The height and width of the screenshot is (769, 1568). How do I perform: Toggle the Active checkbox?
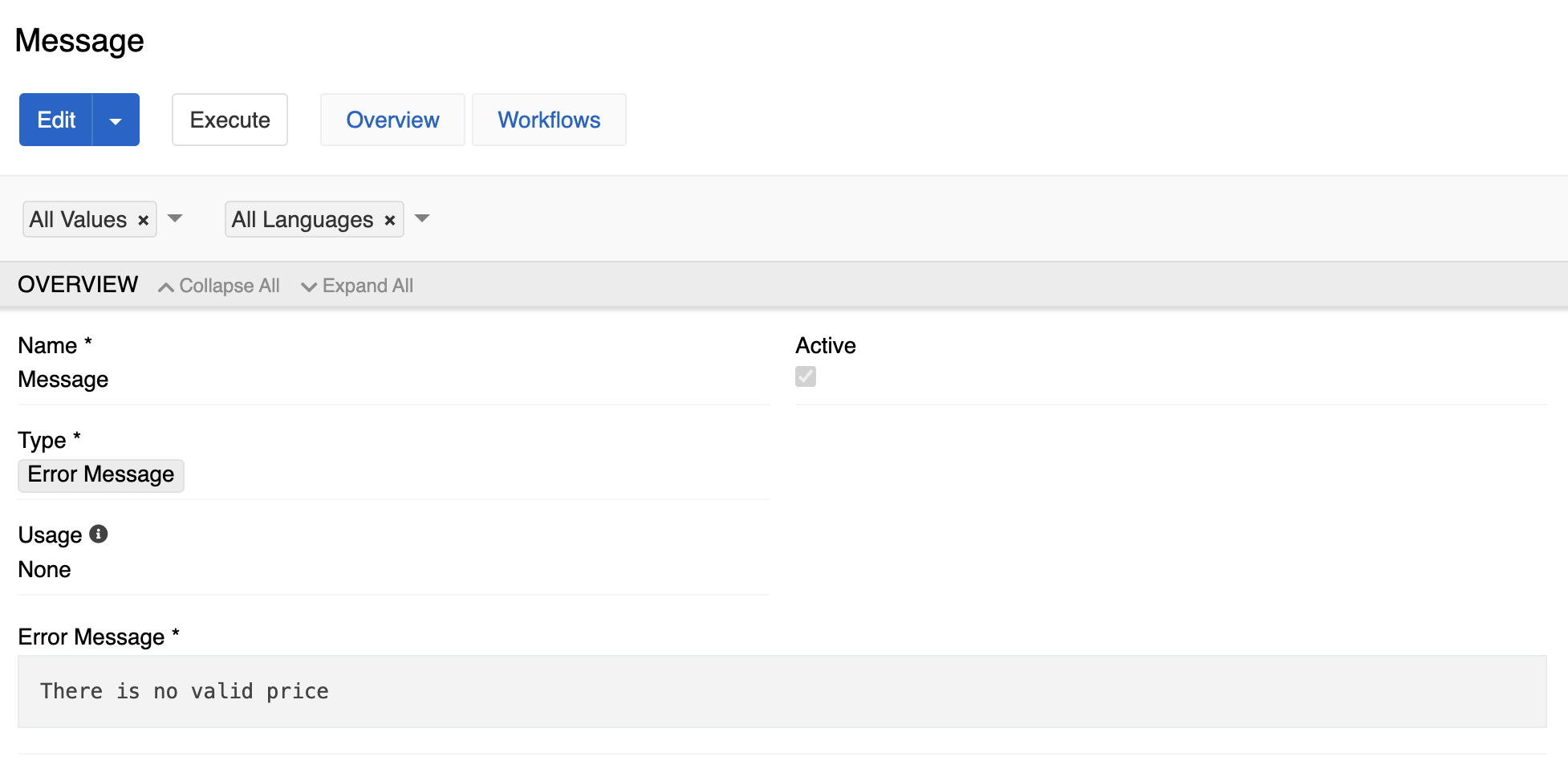[806, 376]
